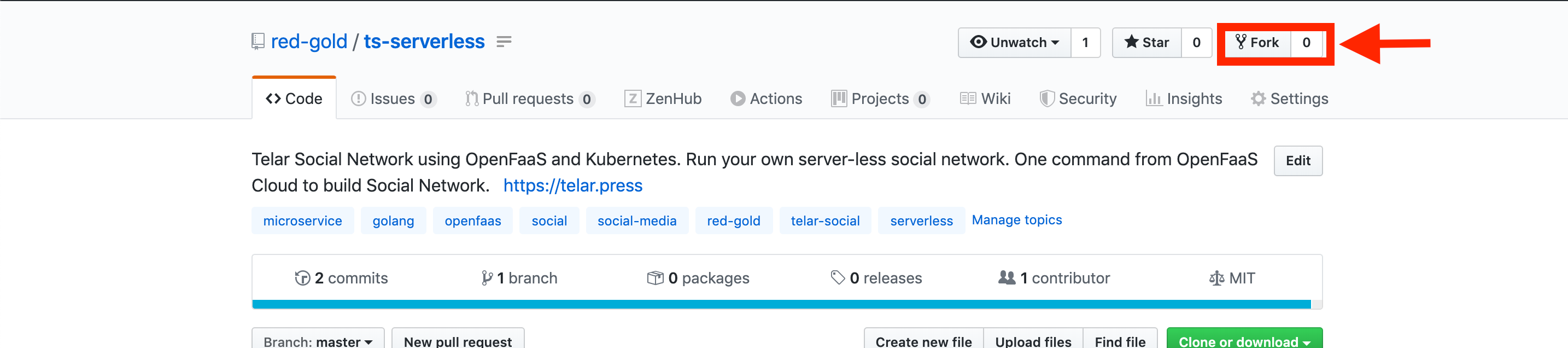This screenshot has height=348, width=1568.
Task: Star the ts-serverless repository
Action: [1147, 43]
